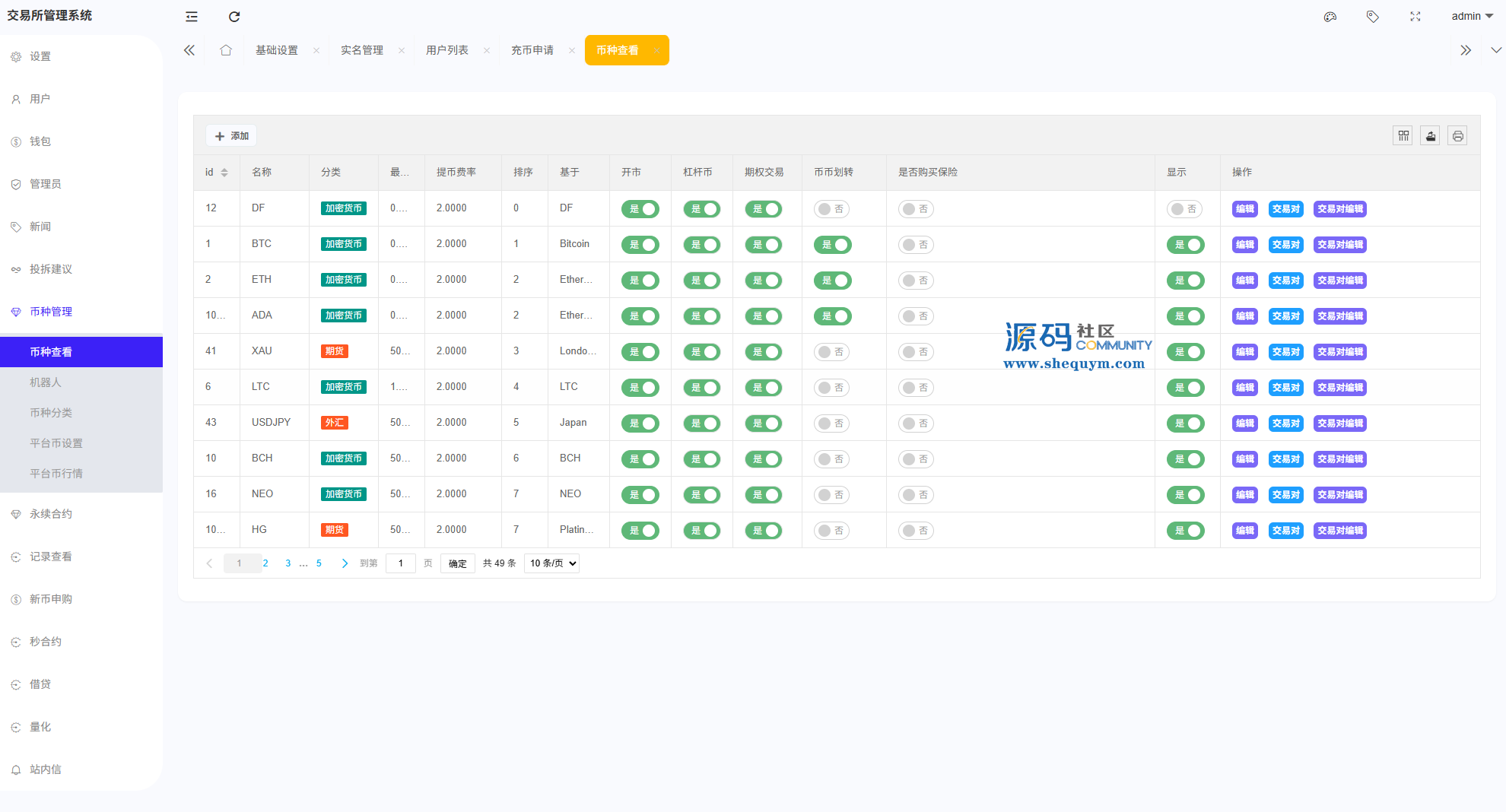The width and height of the screenshot is (1506, 812).
Task: Click 交易对编辑 for XAU row
Action: [1340, 352]
